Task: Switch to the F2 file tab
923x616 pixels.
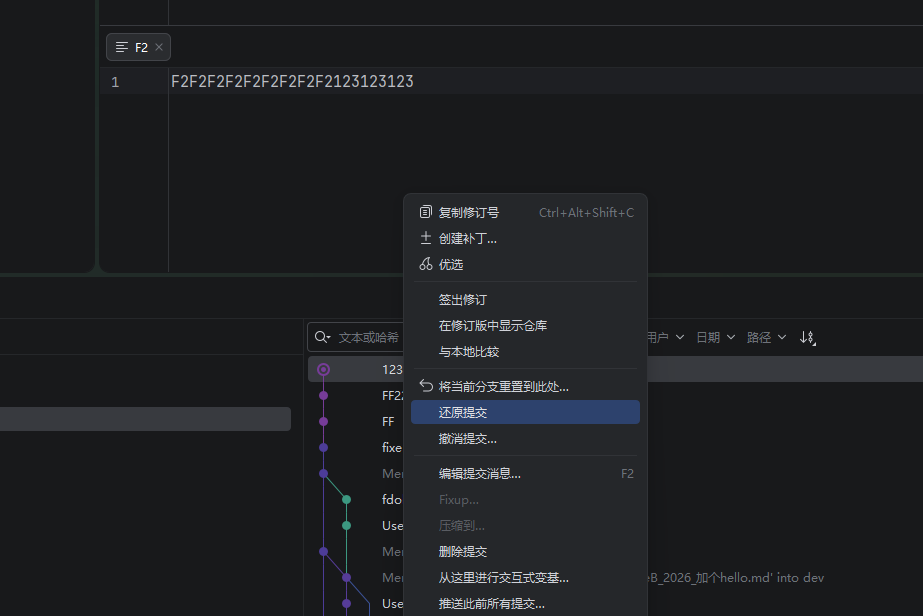Action: coord(138,47)
